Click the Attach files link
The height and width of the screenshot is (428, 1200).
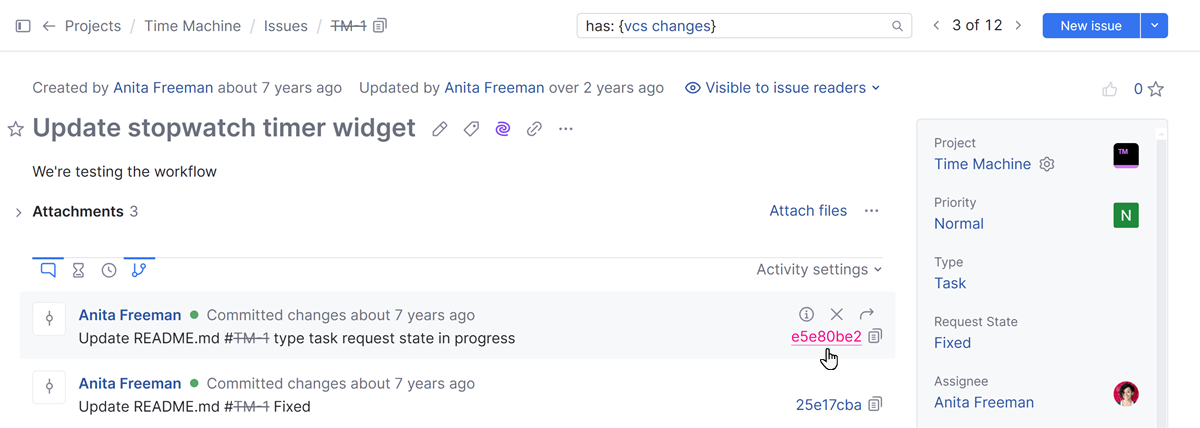[808, 211]
